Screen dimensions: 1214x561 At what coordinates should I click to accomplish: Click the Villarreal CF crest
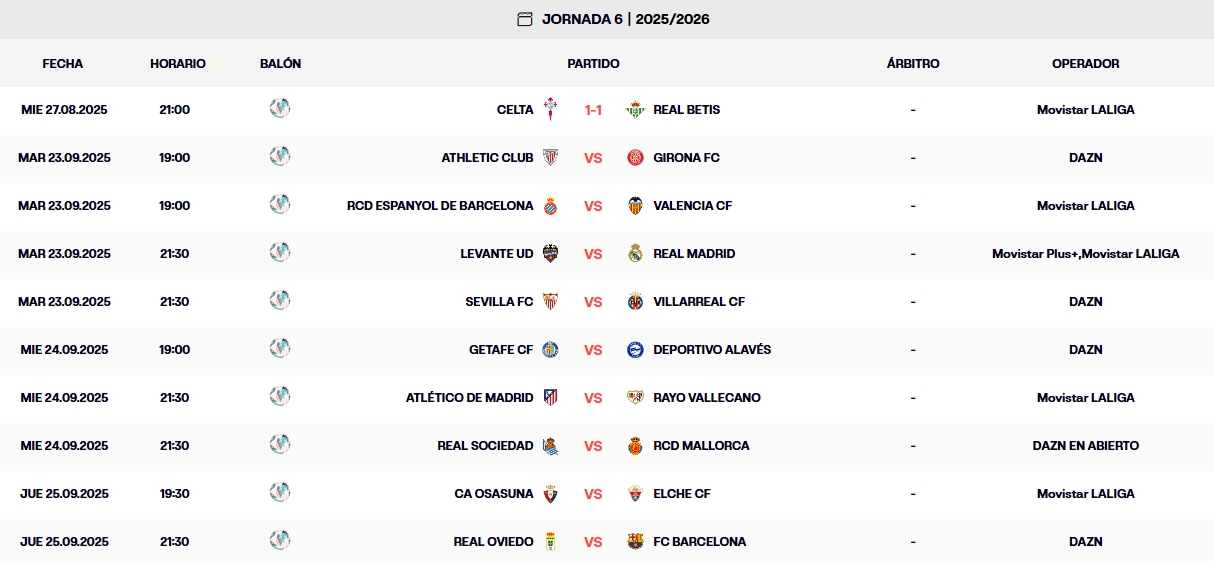pyautogui.click(x=635, y=301)
